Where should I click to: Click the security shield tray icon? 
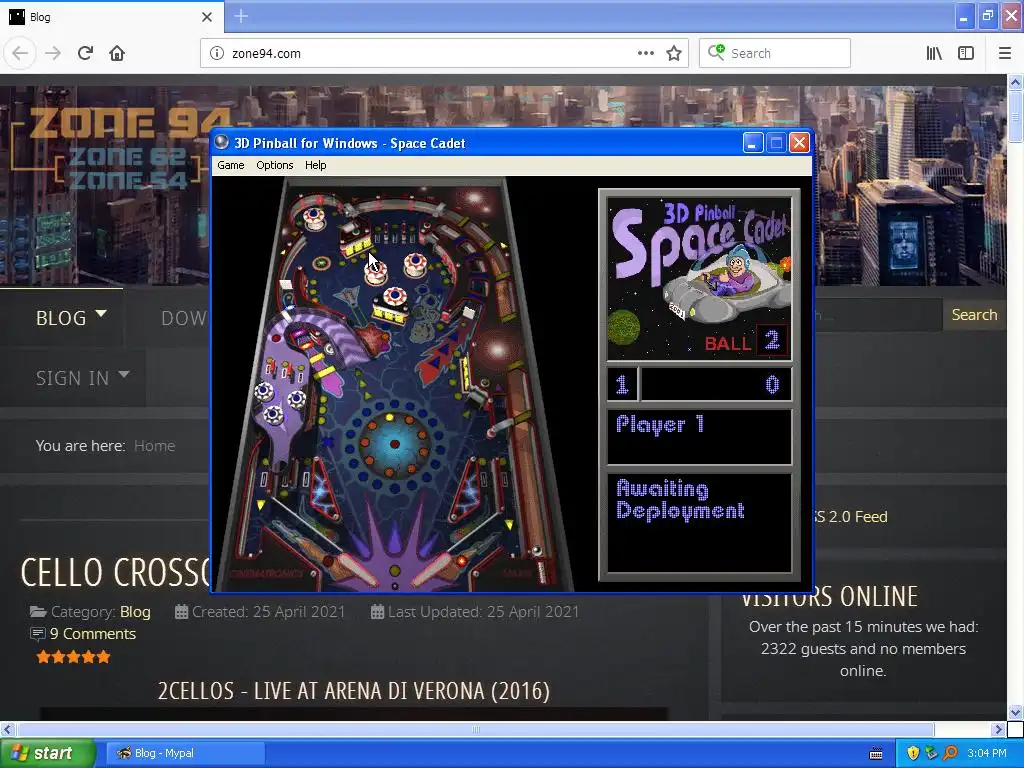tap(913, 753)
